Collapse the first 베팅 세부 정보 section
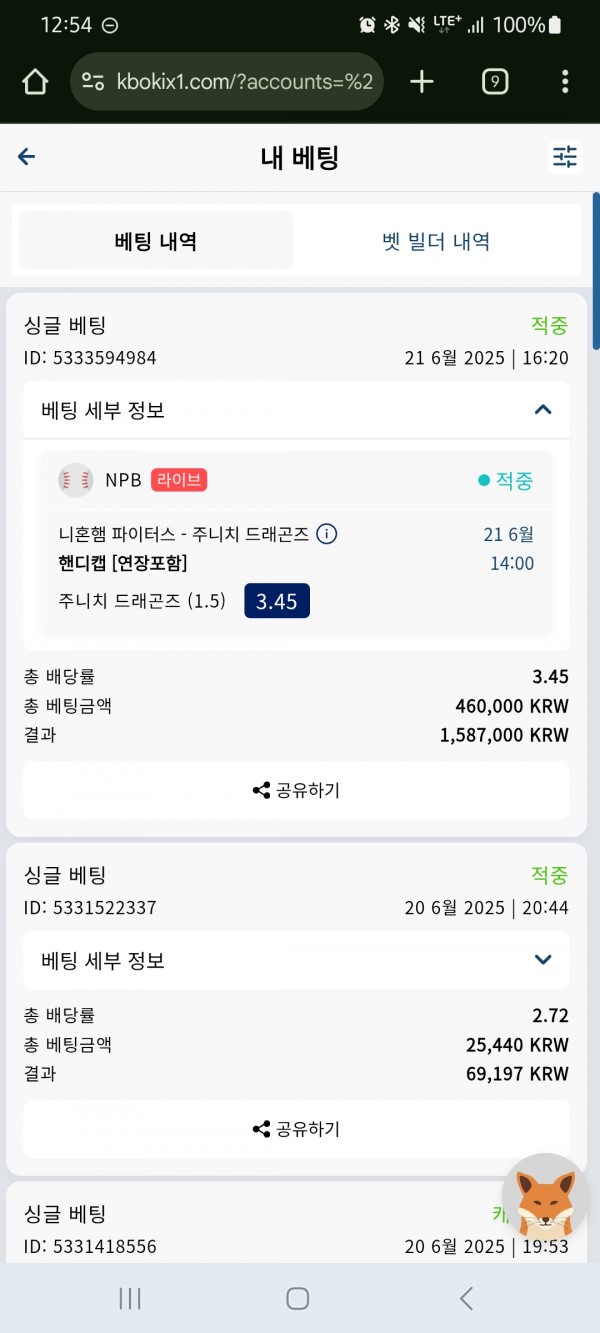Screen dimensions: 600x1333 click(x=296, y=410)
